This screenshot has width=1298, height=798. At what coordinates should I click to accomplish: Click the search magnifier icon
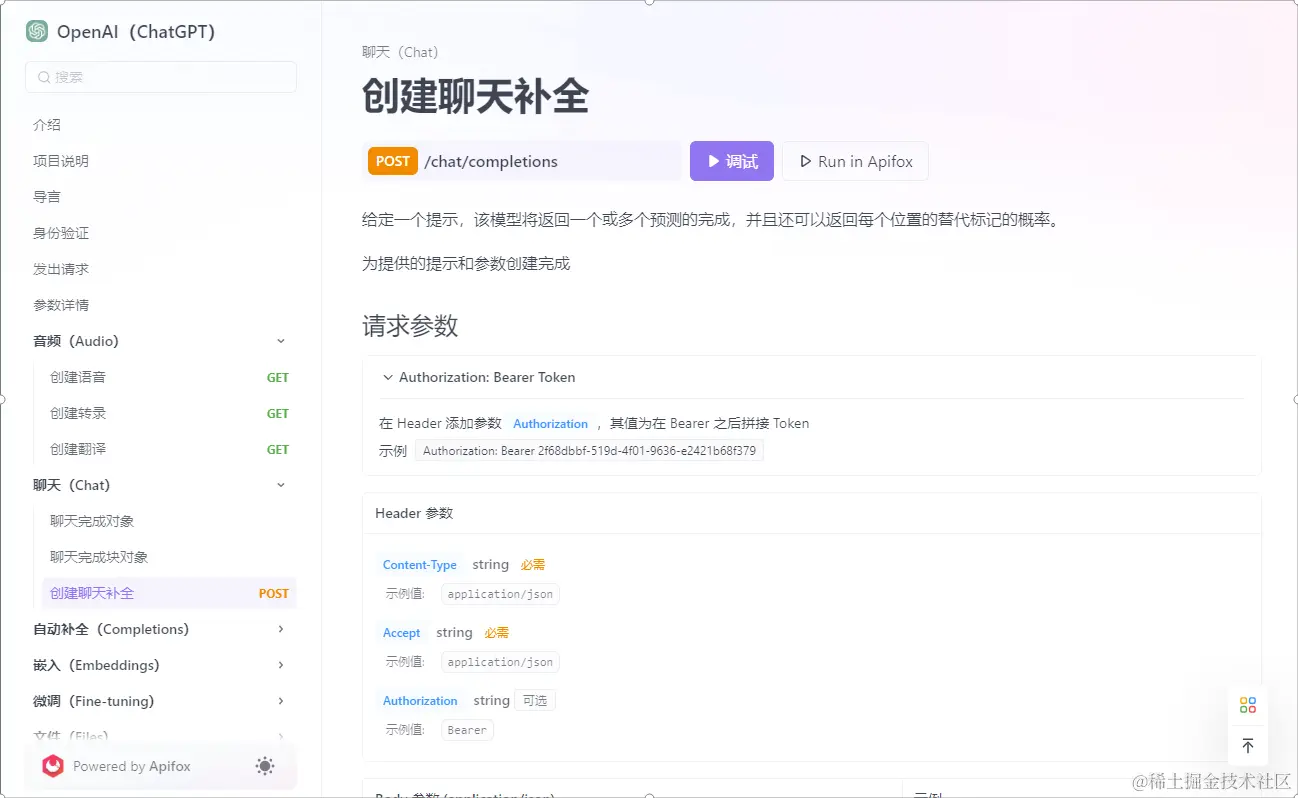[x=44, y=77]
